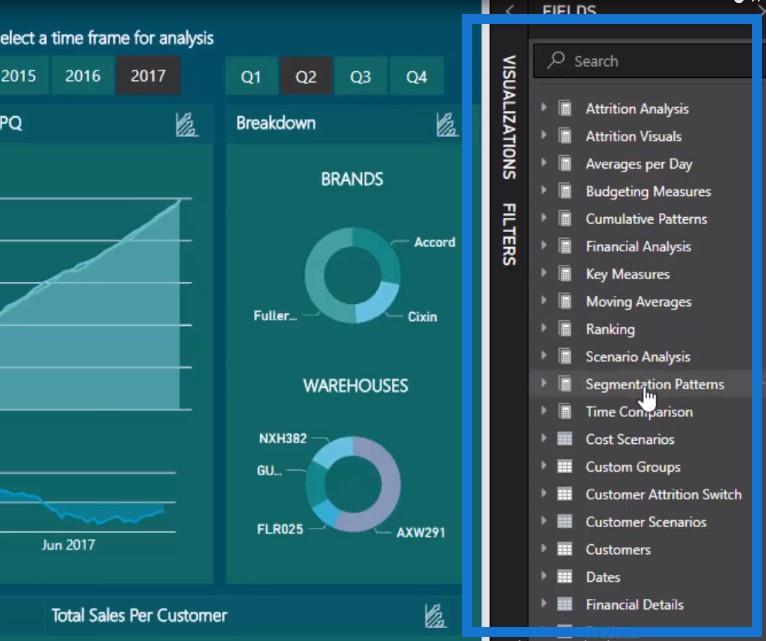This screenshot has width=766, height=641.
Task: Select the 2017 year slicer button
Action: [148, 76]
